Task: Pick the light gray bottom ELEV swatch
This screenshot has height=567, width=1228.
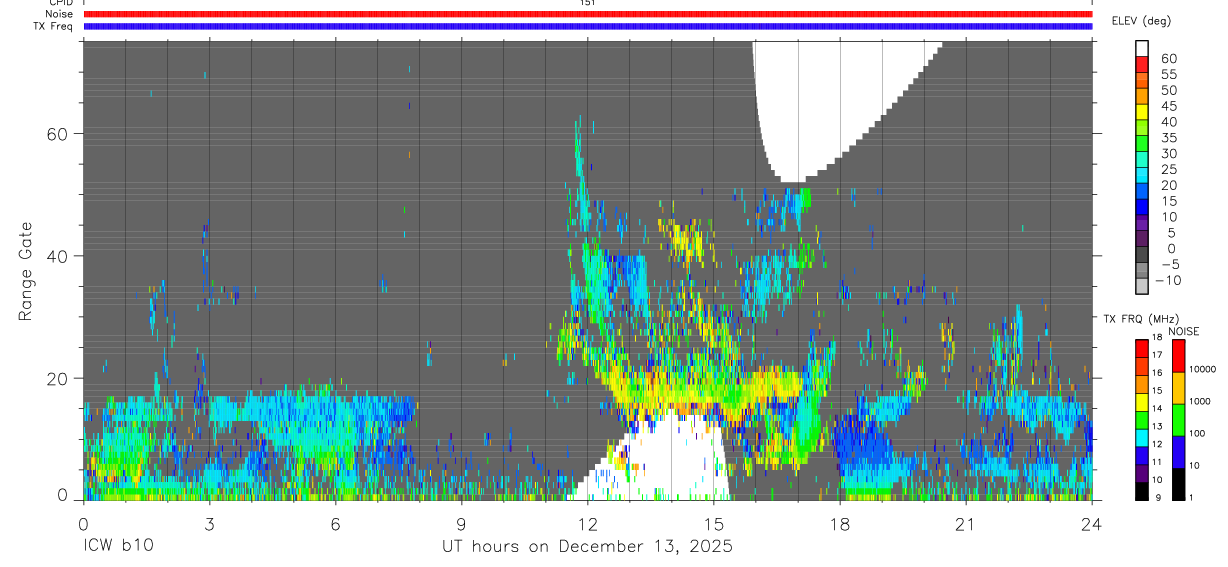Action: click(1142, 287)
